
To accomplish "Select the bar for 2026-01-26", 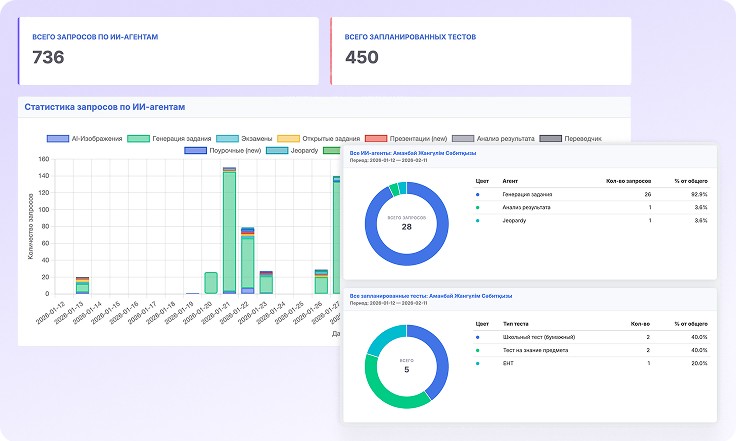I will click(321, 282).
